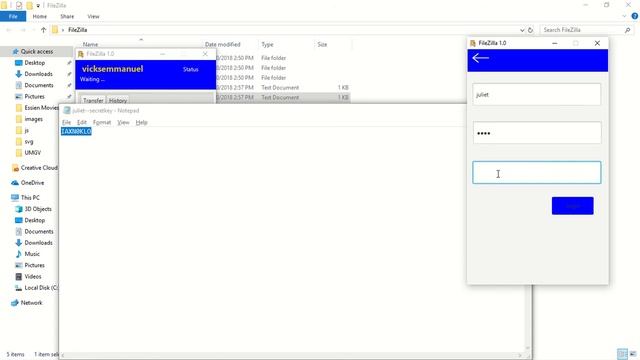Click the Status label in vicksemmanuel header

[191, 69]
